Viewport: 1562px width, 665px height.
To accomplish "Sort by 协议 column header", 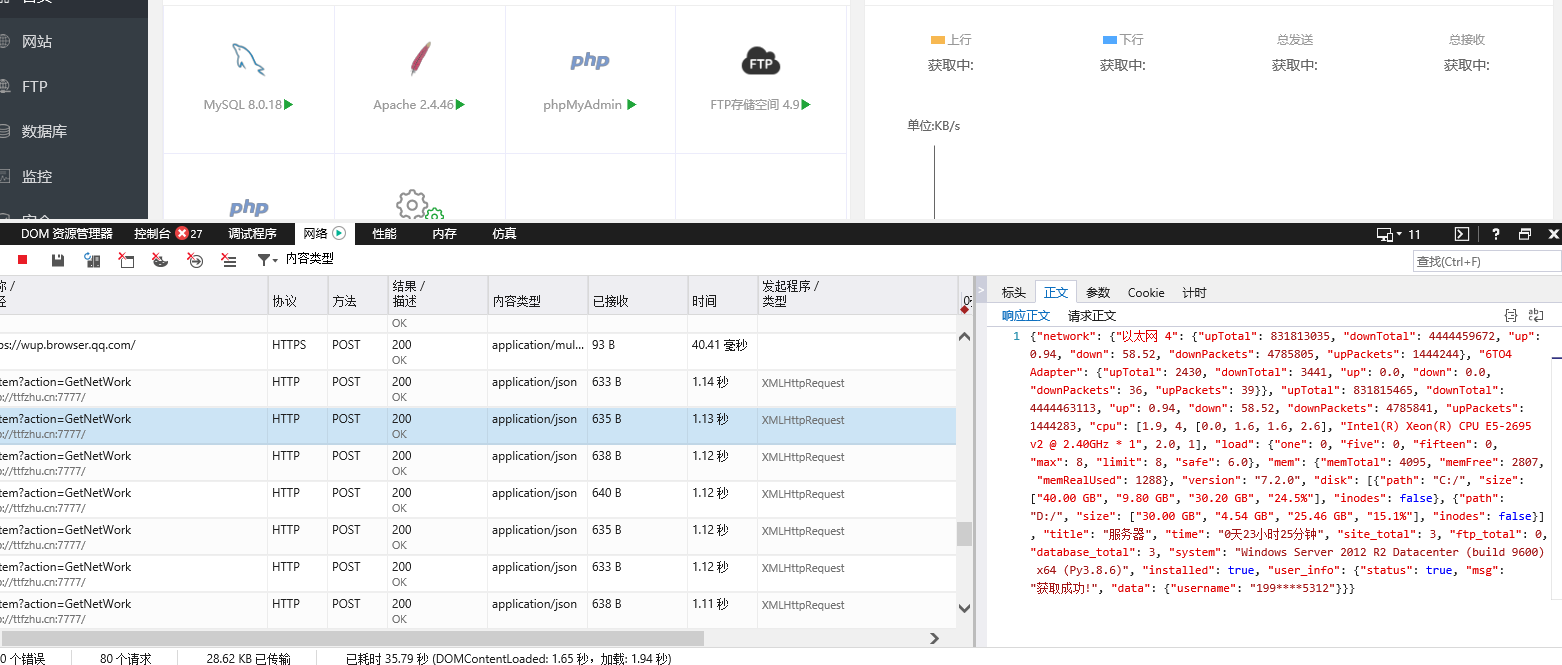I will [298, 295].
